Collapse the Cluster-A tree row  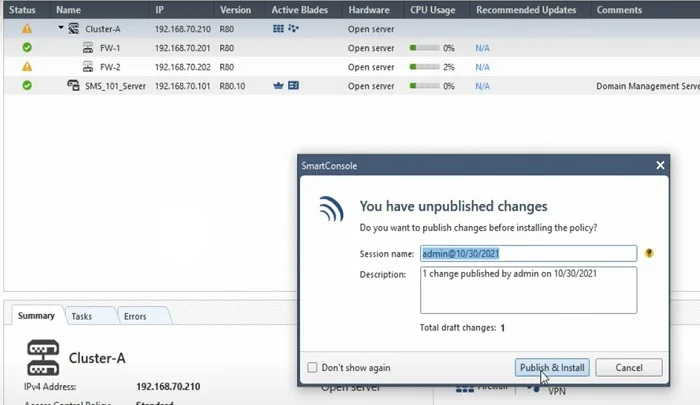(x=61, y=28)
